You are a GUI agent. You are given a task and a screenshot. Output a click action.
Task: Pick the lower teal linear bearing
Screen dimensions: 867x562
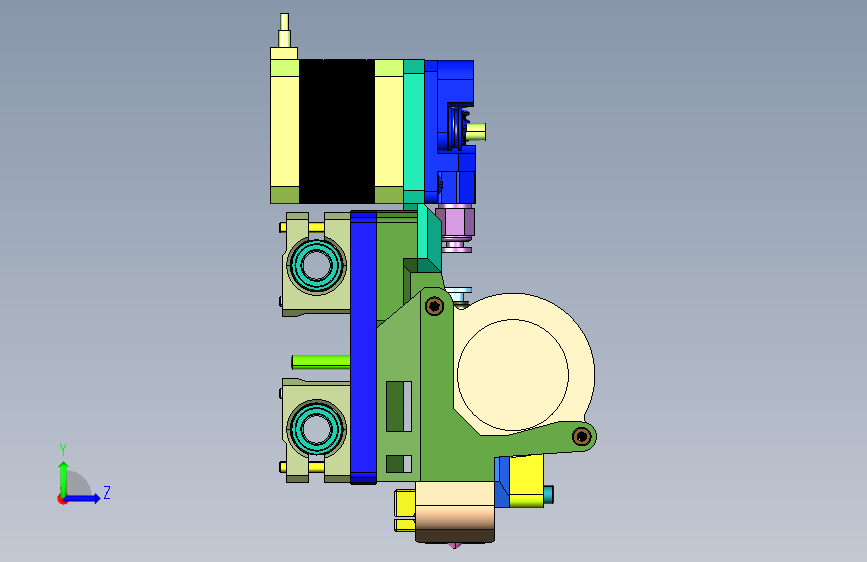click(316, 428)
